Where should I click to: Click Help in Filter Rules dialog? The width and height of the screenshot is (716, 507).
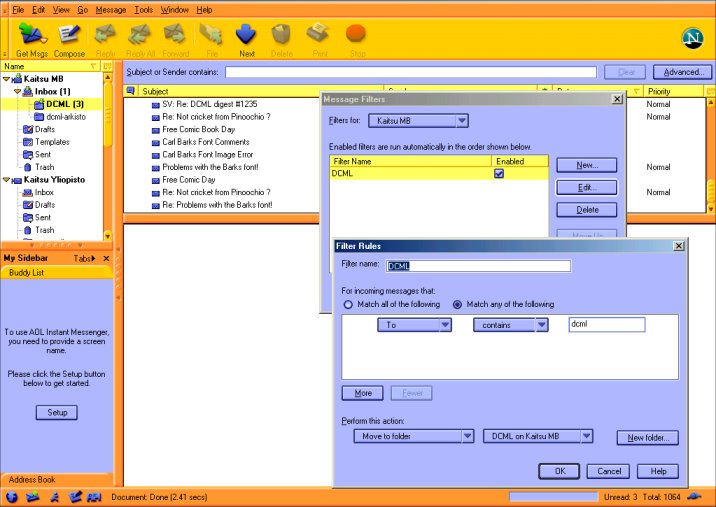click(x=658, y=471)
